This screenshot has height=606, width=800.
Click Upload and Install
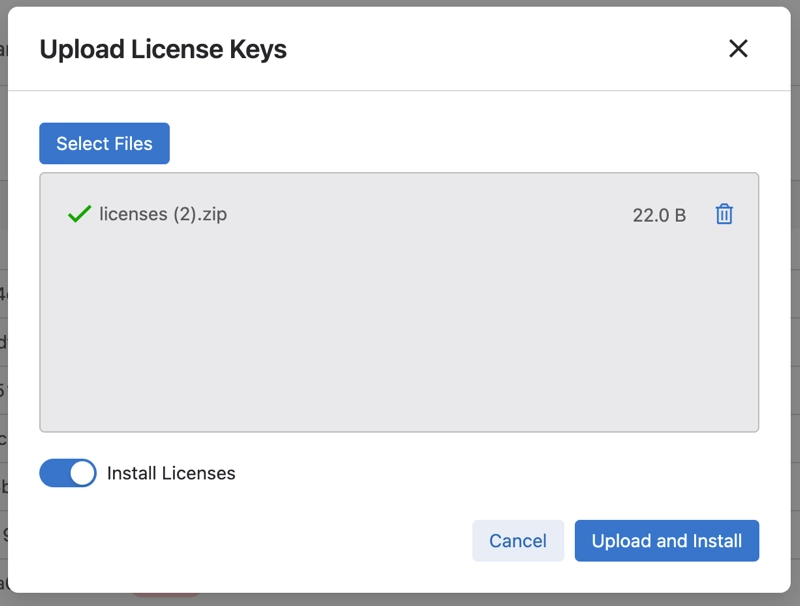coord(666,541)
